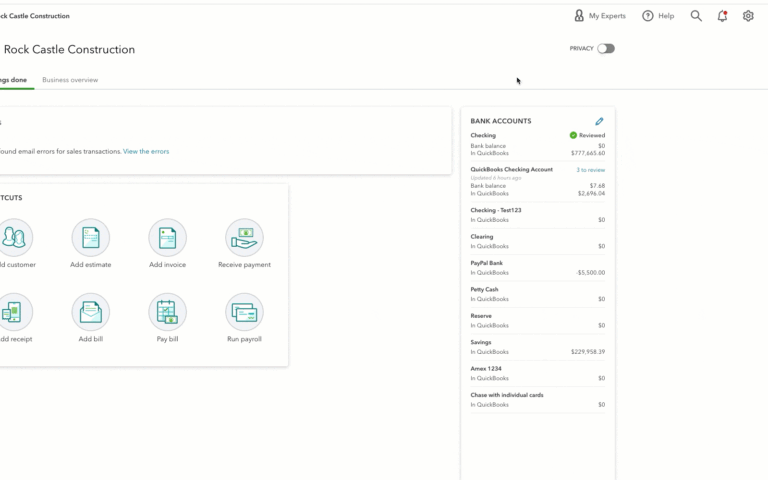The width and height of the screenshot is (768, 480).
Task: Follow the View the errors link
Action: pos(146,151)
